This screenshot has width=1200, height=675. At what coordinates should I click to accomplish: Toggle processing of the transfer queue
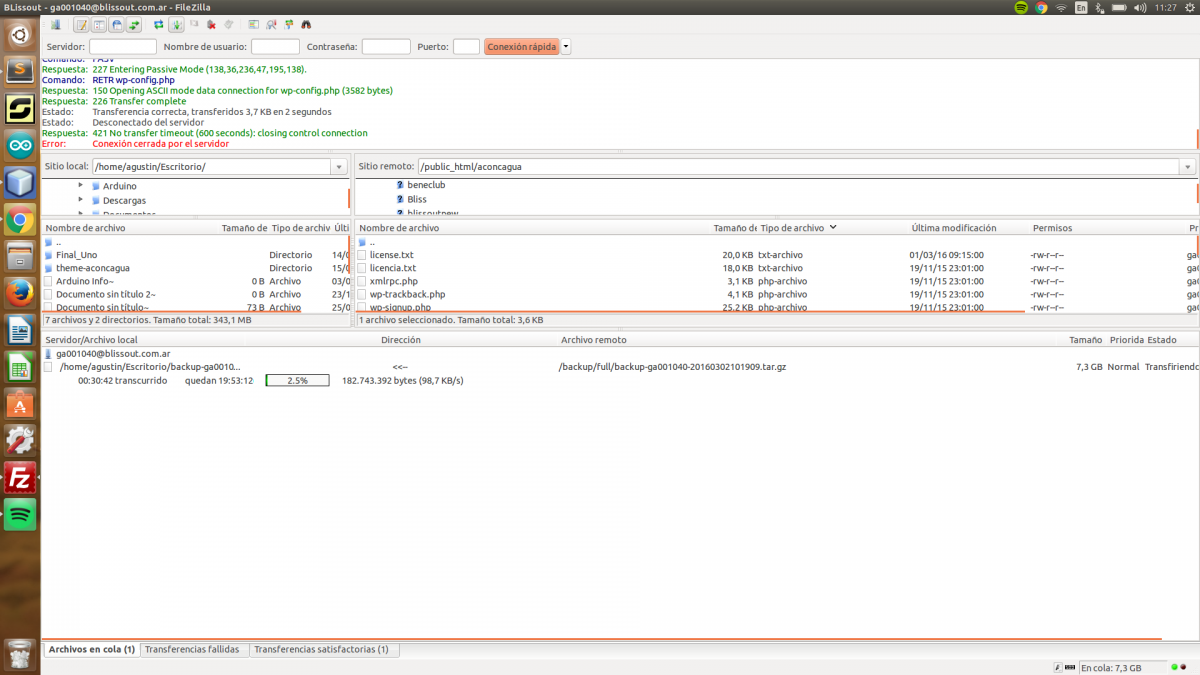[176, 24]
